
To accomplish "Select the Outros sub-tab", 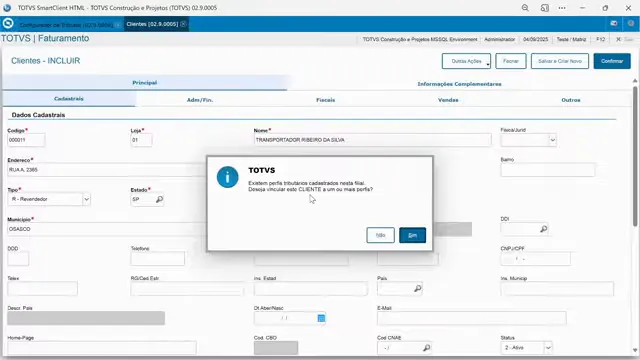I will (x=571, y=100).
